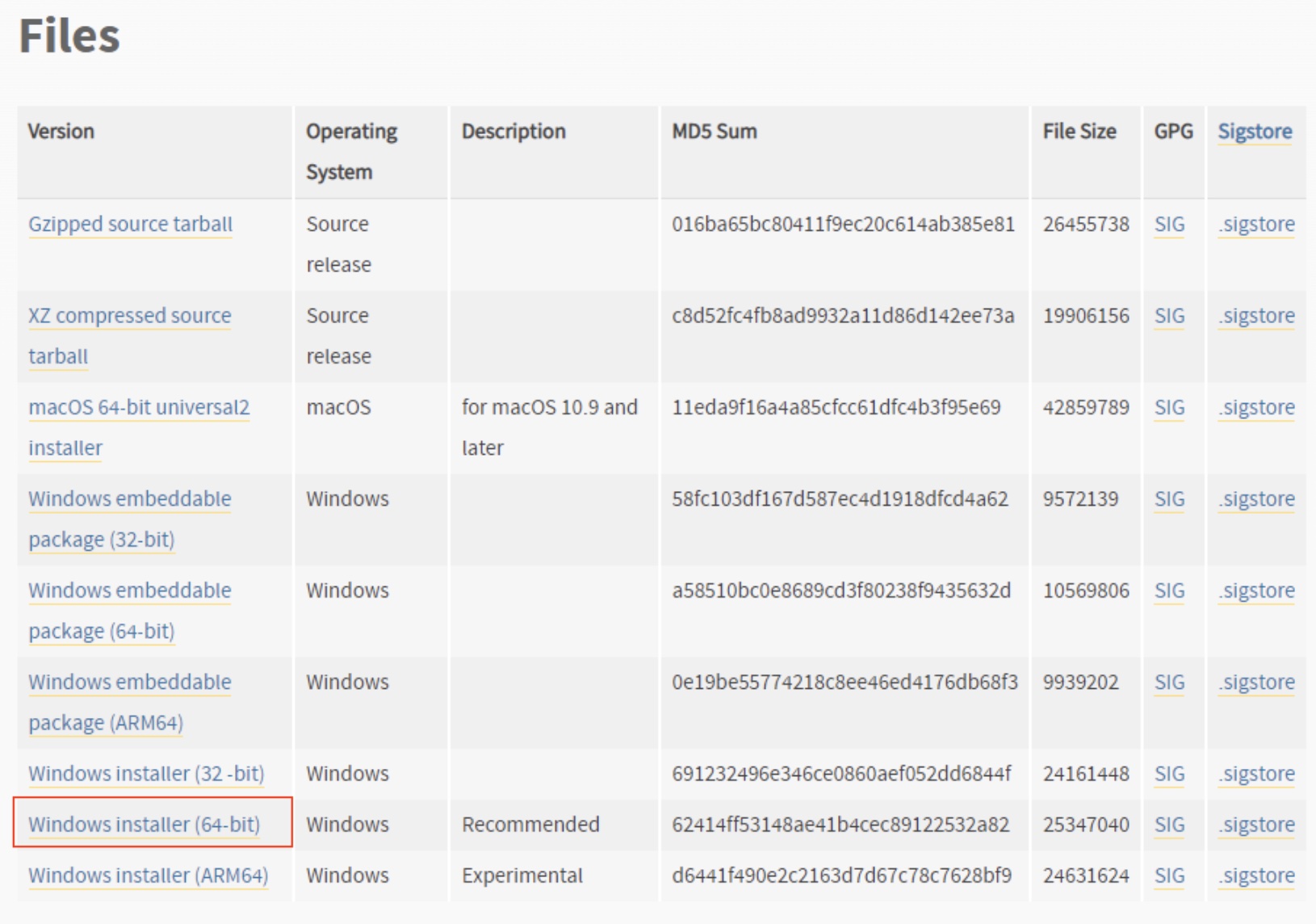This screenshot has height=924, width=1316.
Task: Open SIG for Windows installer 64-bit
Action: point(1169,825)
